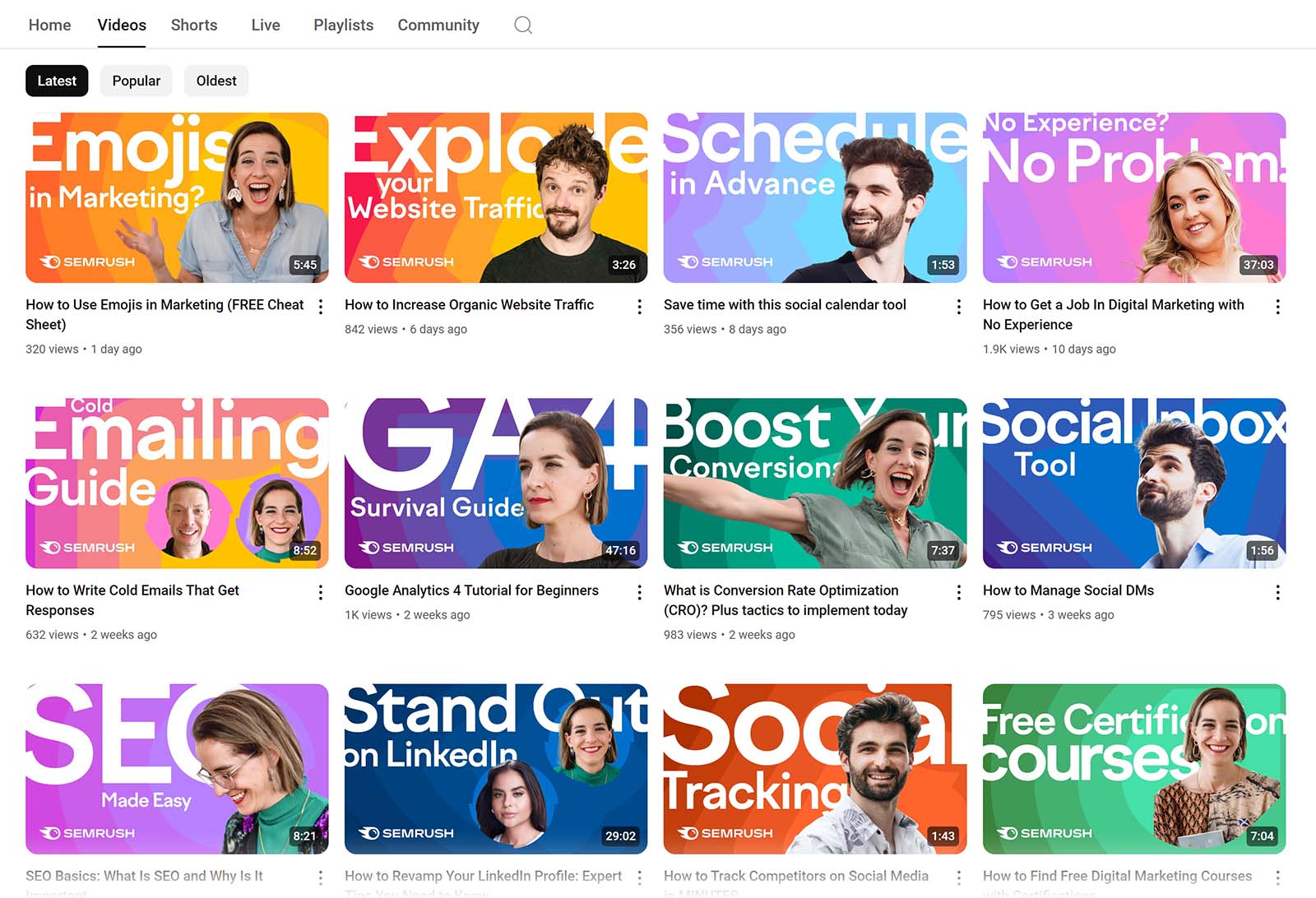The width and height of the screenshot is (1316, 898).
Task: Click more actions for Google Analytics 4 Tutorial
Action: (640, 592)
